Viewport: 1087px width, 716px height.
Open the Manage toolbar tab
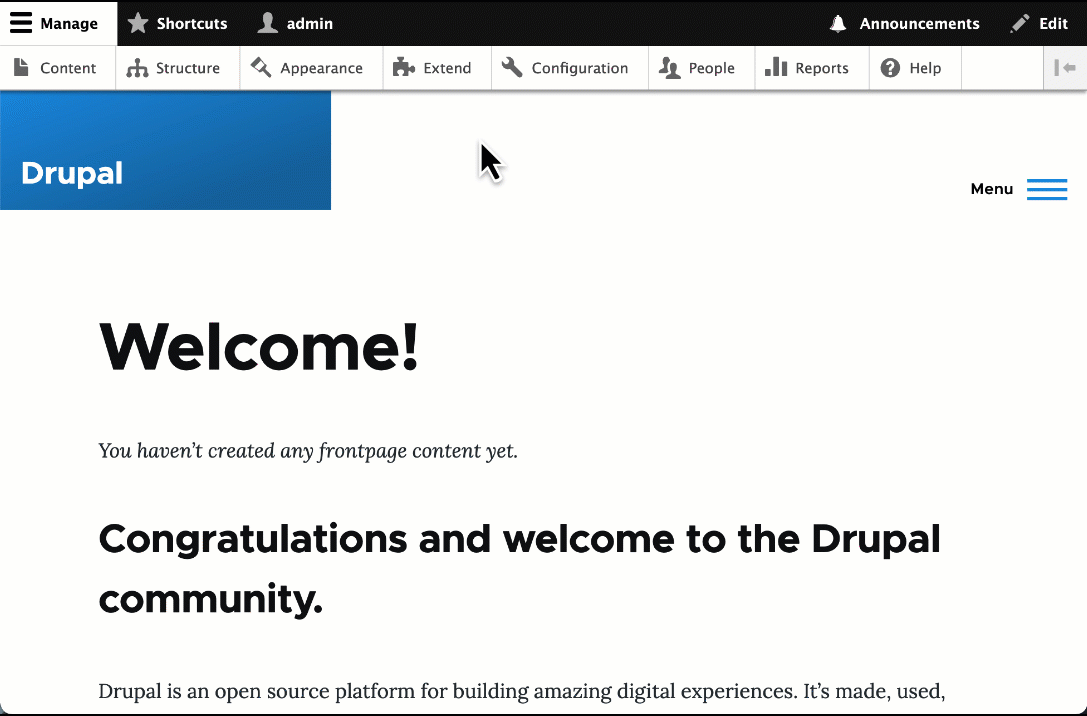(59, 23)
